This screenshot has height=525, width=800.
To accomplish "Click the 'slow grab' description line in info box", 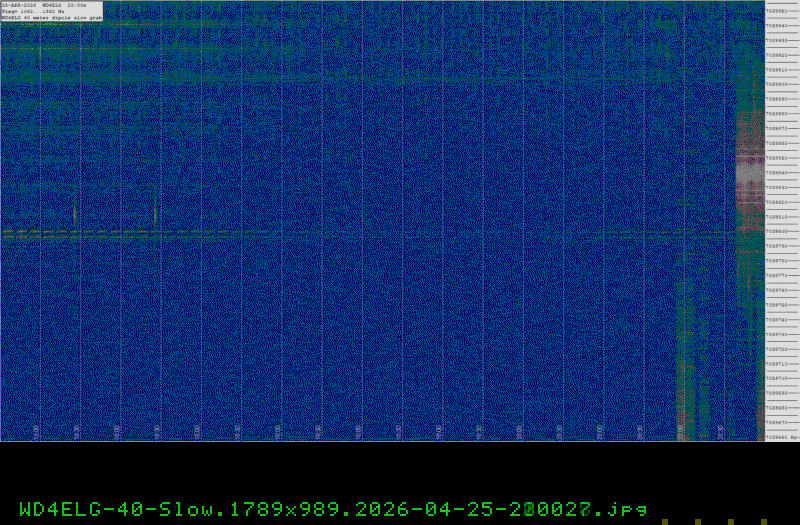I will pos(52,18).
